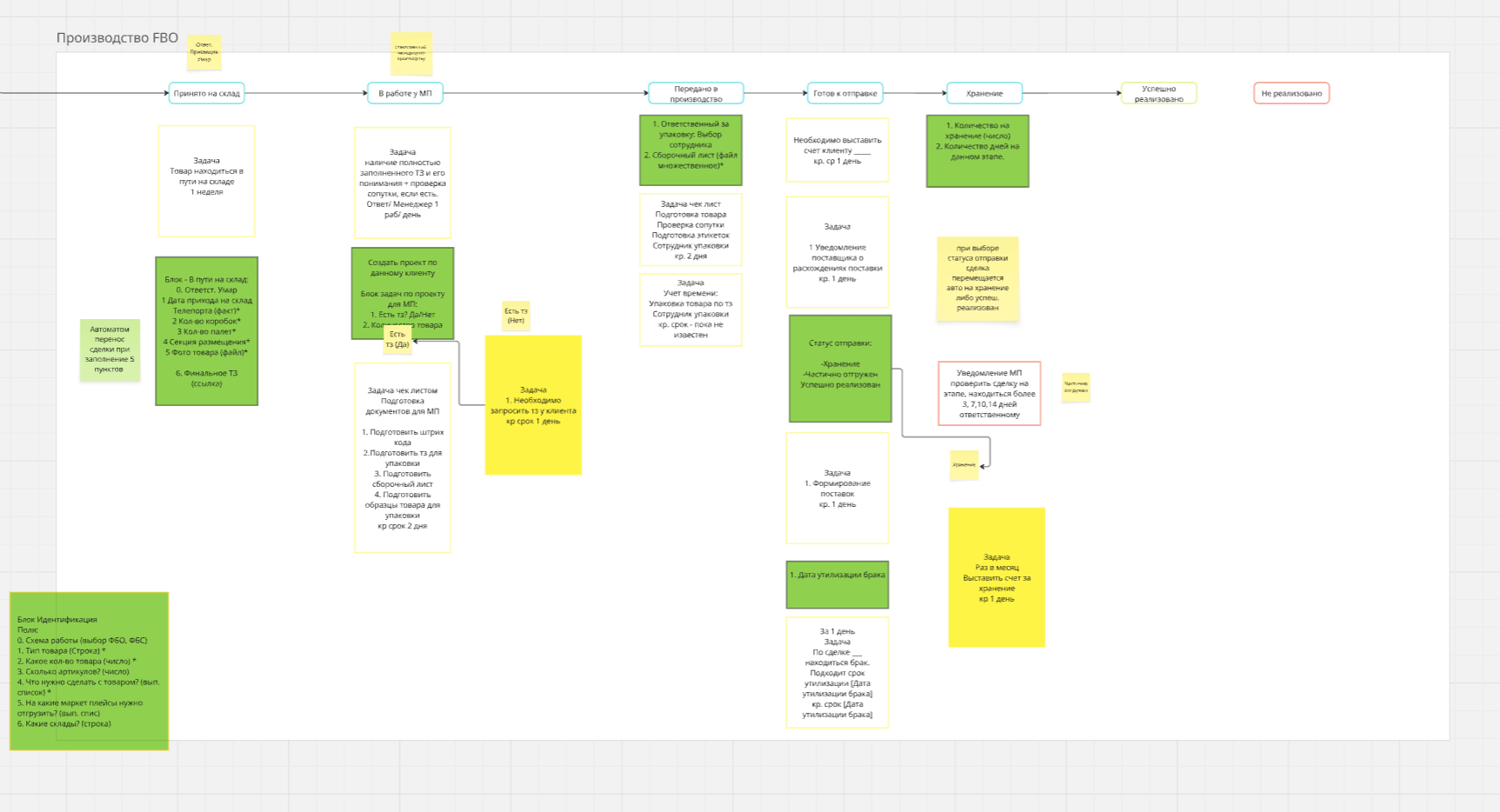Click the 'Хранение' stage node in header row
The height and width of the screenshot is (812, 1500).
[984, 93]
